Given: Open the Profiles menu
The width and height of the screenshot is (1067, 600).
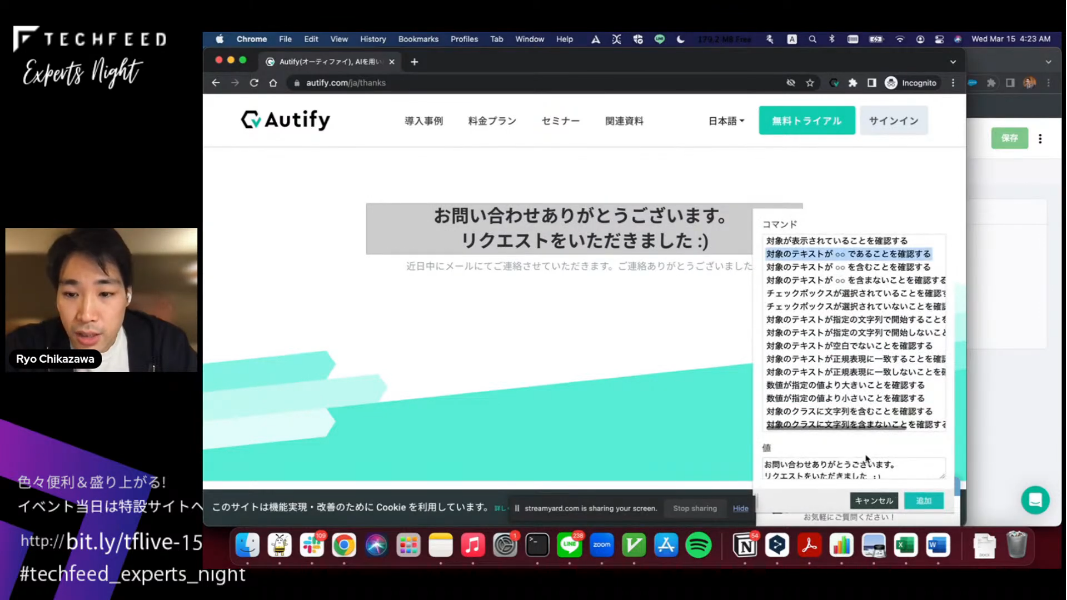Looking at the screenshot, I should [x=464, y=39].
